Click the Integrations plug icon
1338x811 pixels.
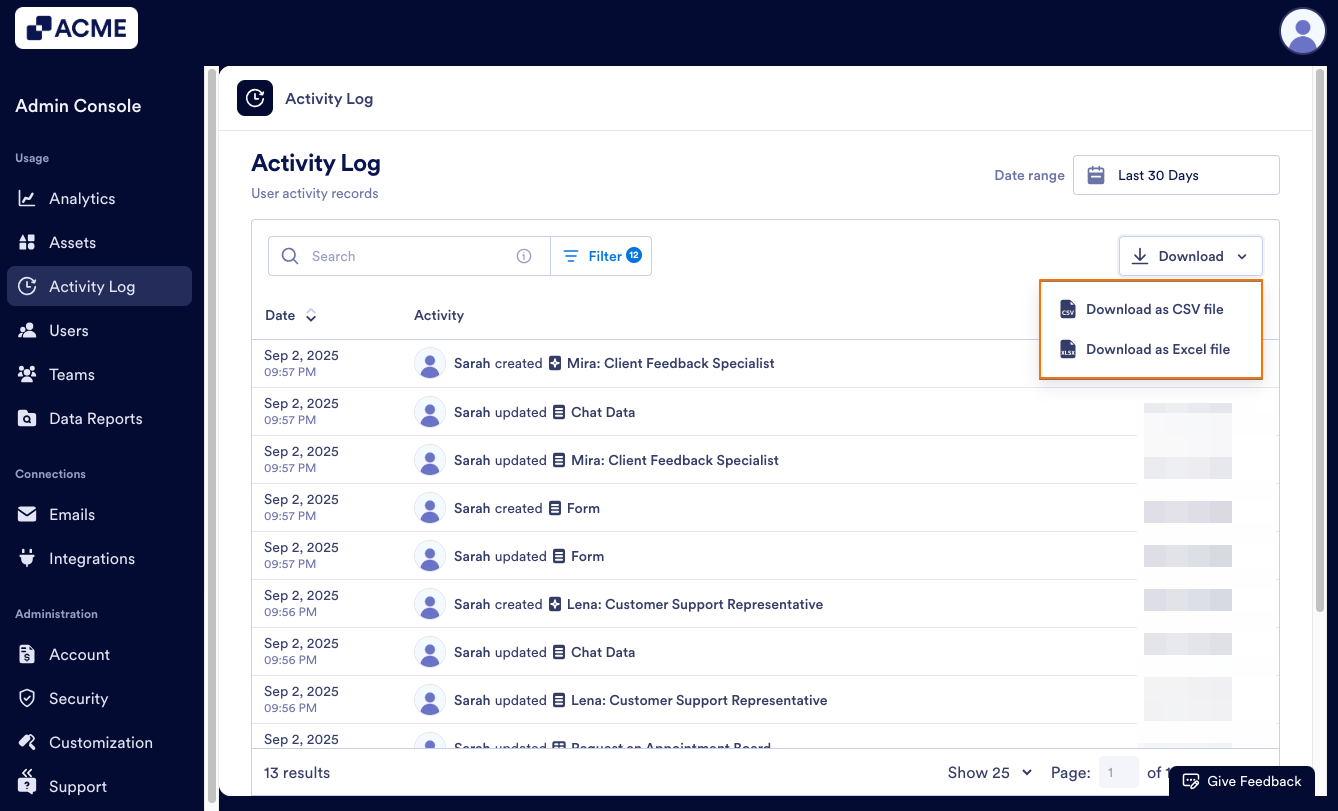31,558
